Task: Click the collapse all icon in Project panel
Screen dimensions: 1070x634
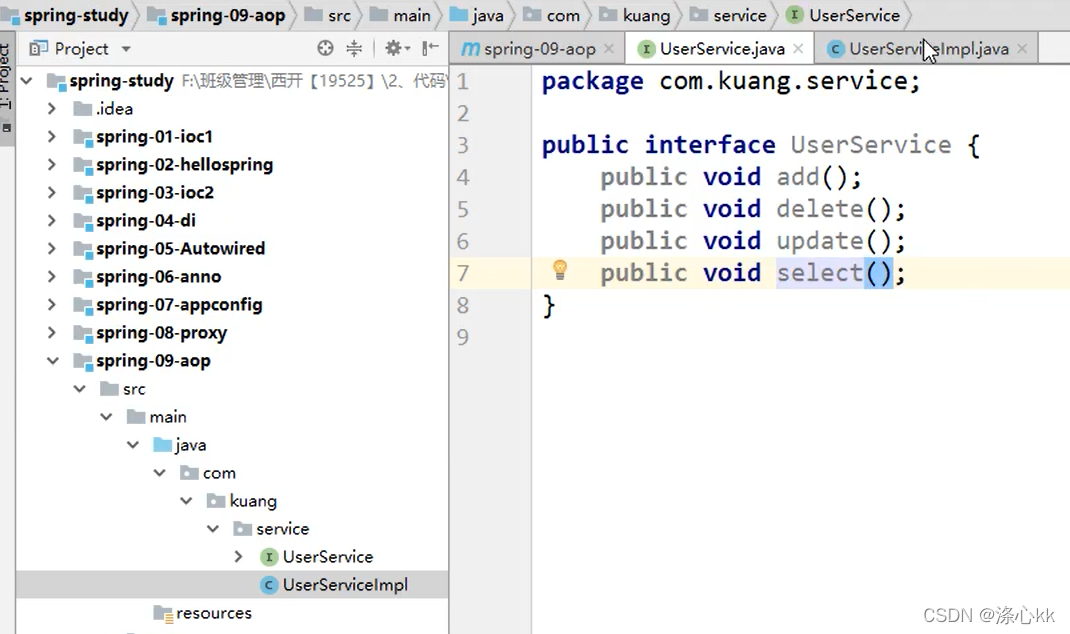Action: [x=354, y=48]
